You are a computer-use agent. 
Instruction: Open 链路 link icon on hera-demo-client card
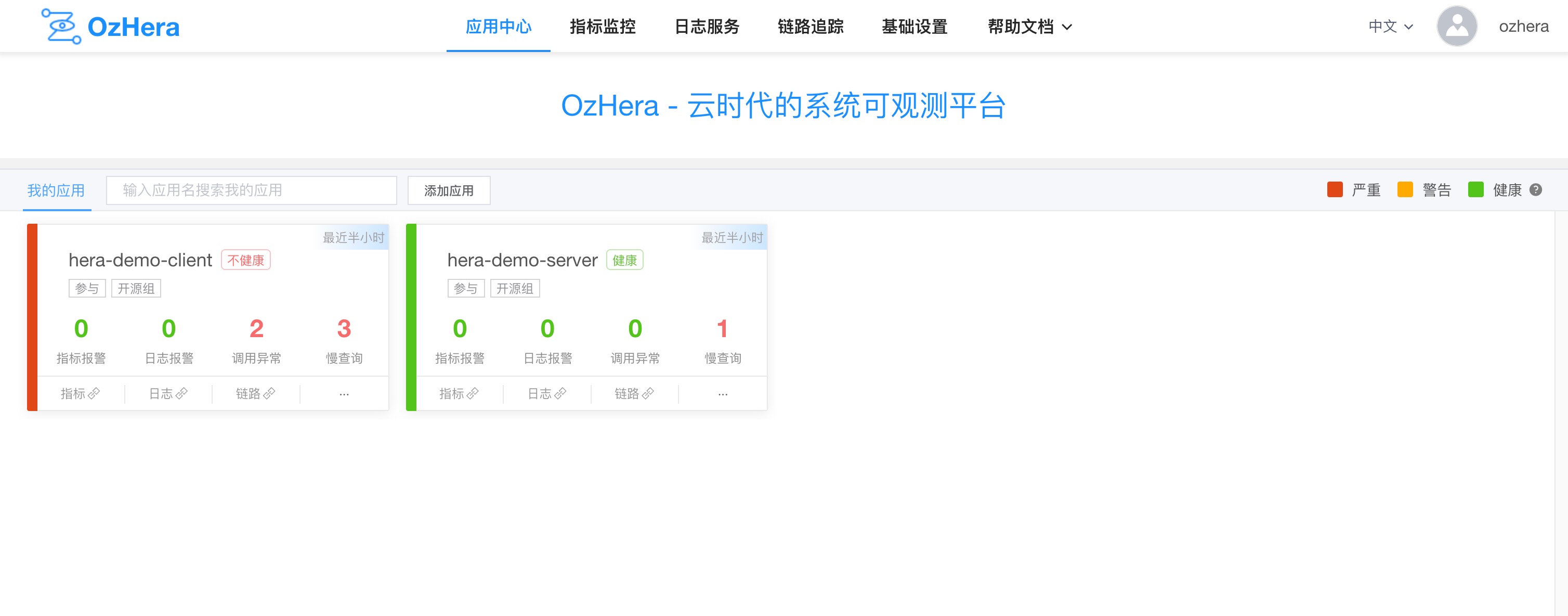click(269, 394)
